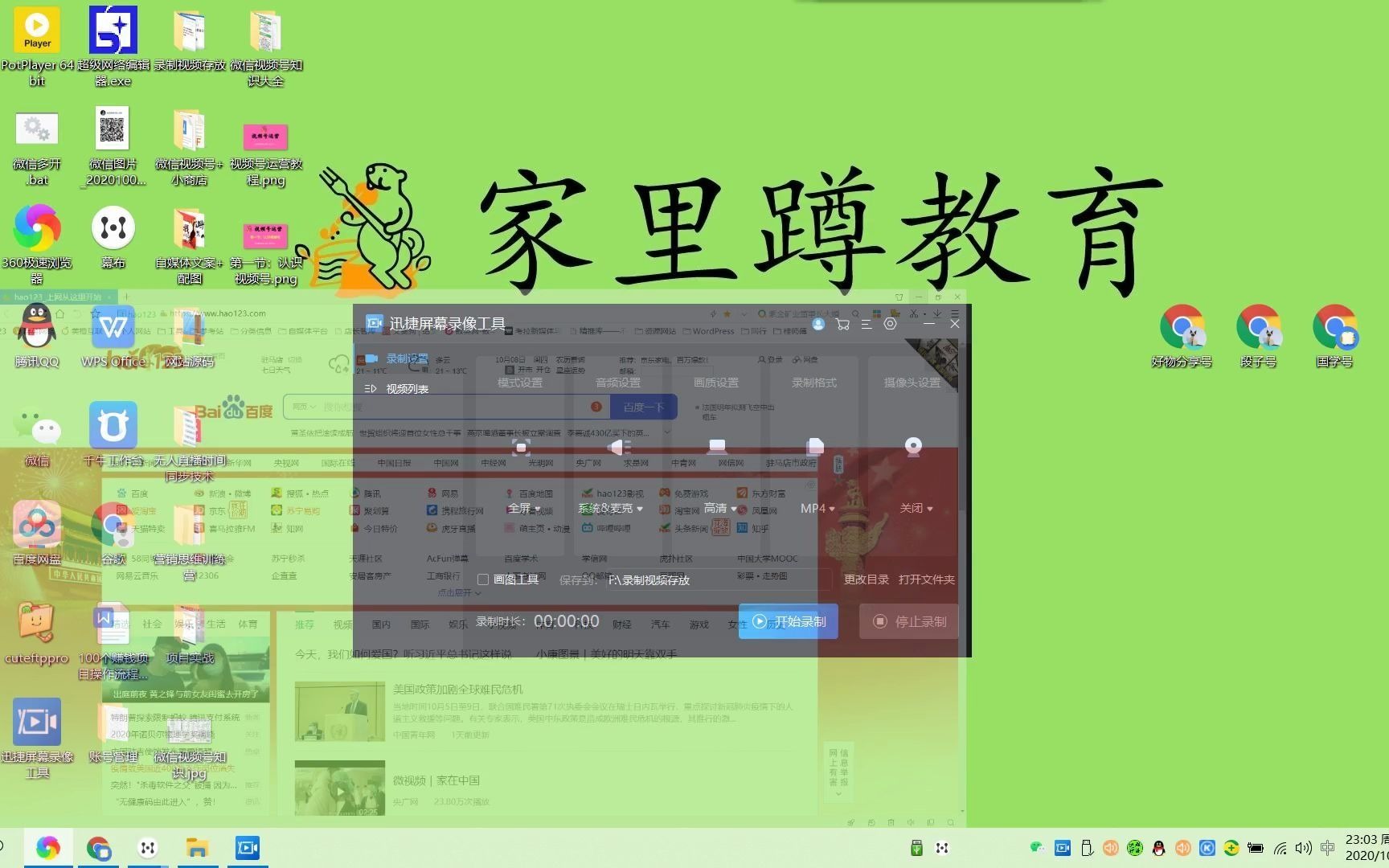
Task: Click the speaker icon under 音频设置
Action: (x=619, y=447)
